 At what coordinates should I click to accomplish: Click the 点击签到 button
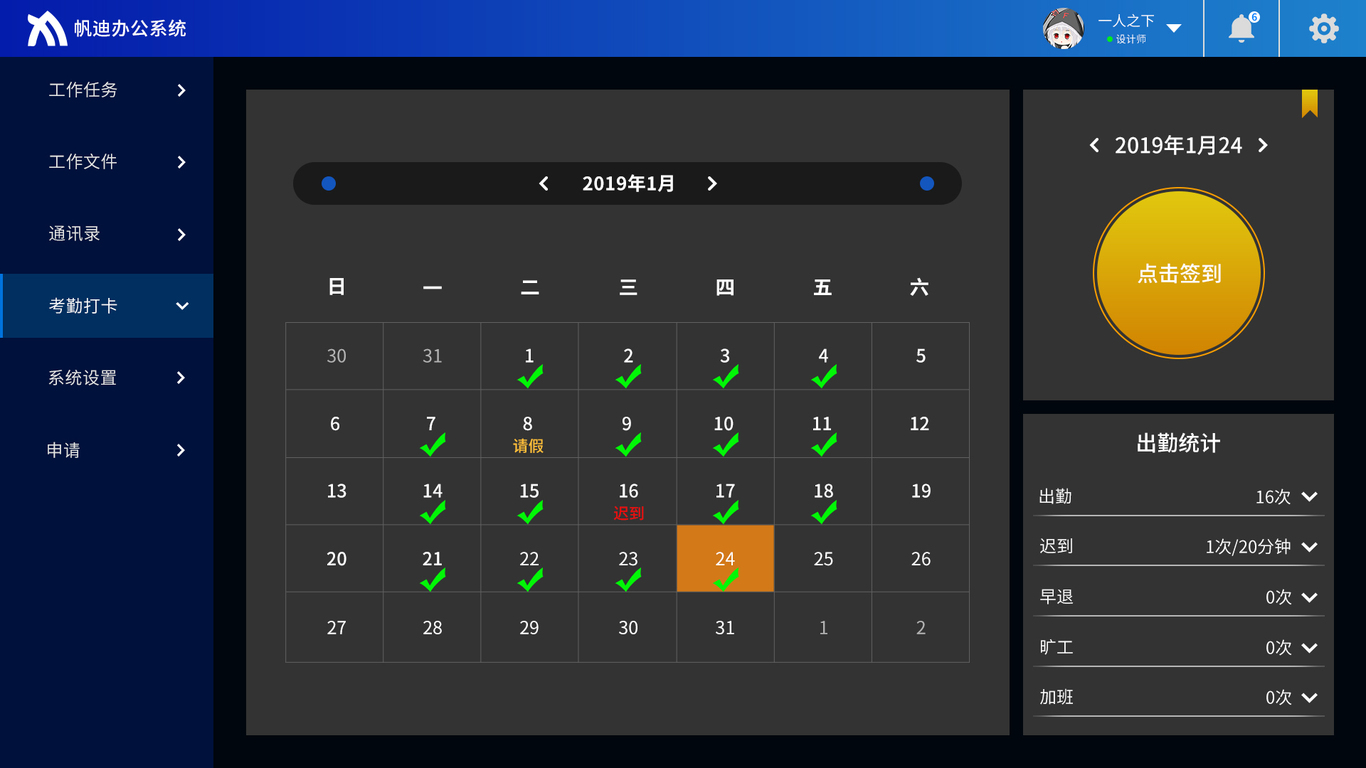tap(1179, 274)
